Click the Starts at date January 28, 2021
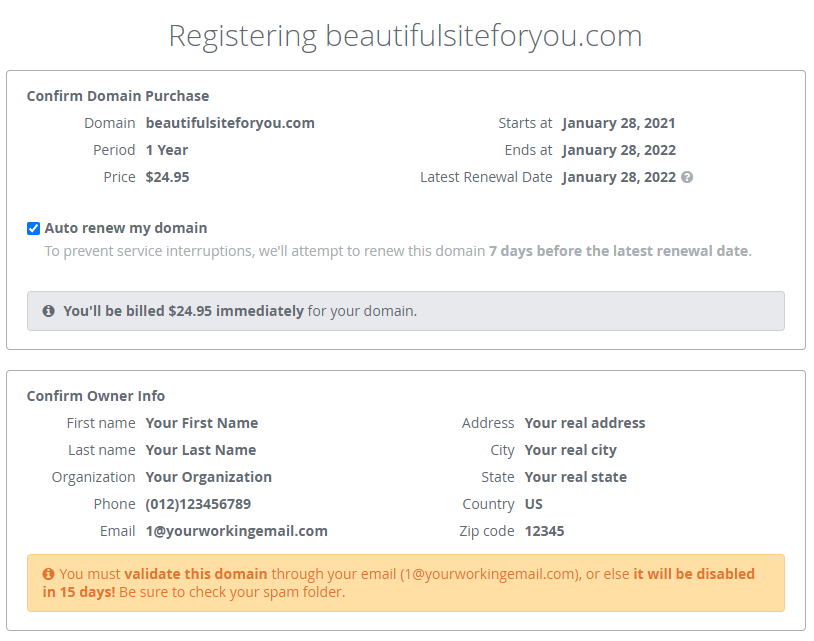The height and width of the screenshot is (641, 814). point(618,123)
